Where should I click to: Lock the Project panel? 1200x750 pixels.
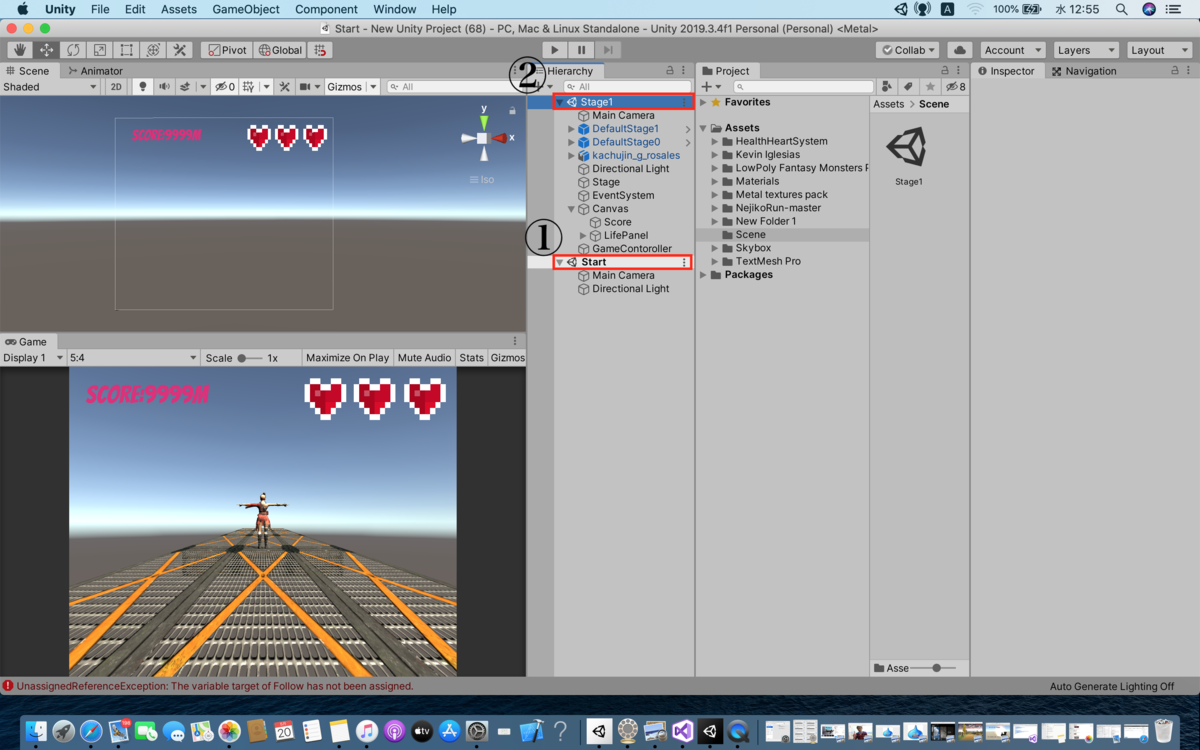point(945,71)
